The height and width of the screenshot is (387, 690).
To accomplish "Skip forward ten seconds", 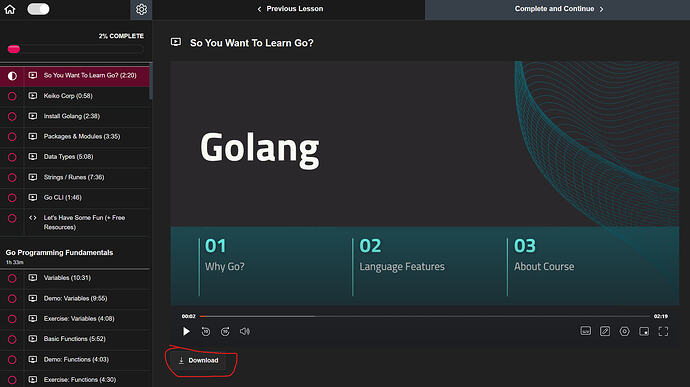I will click(225, 331).
